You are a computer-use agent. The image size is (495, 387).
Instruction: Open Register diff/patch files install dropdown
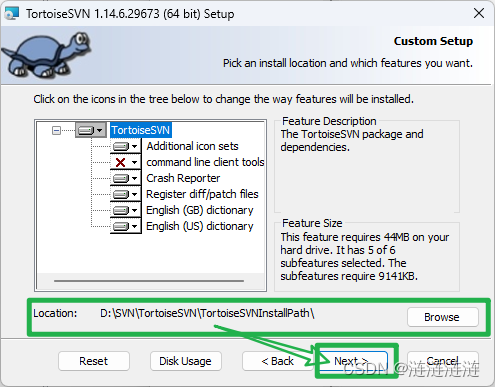click(x=126, y=194)
